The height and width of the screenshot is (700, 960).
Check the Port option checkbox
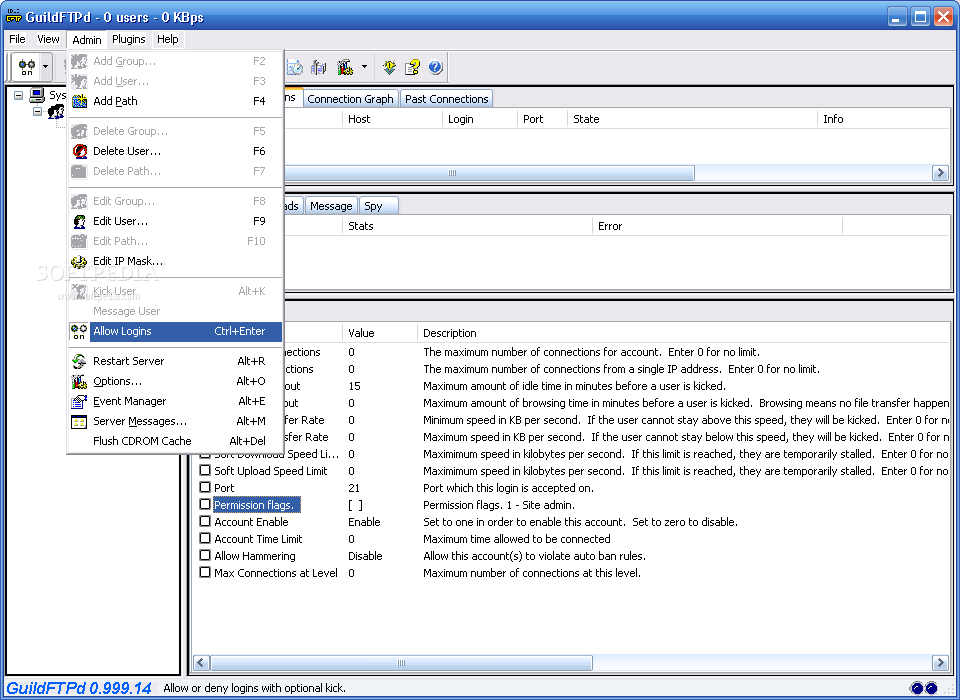click(x=205, y=487)
